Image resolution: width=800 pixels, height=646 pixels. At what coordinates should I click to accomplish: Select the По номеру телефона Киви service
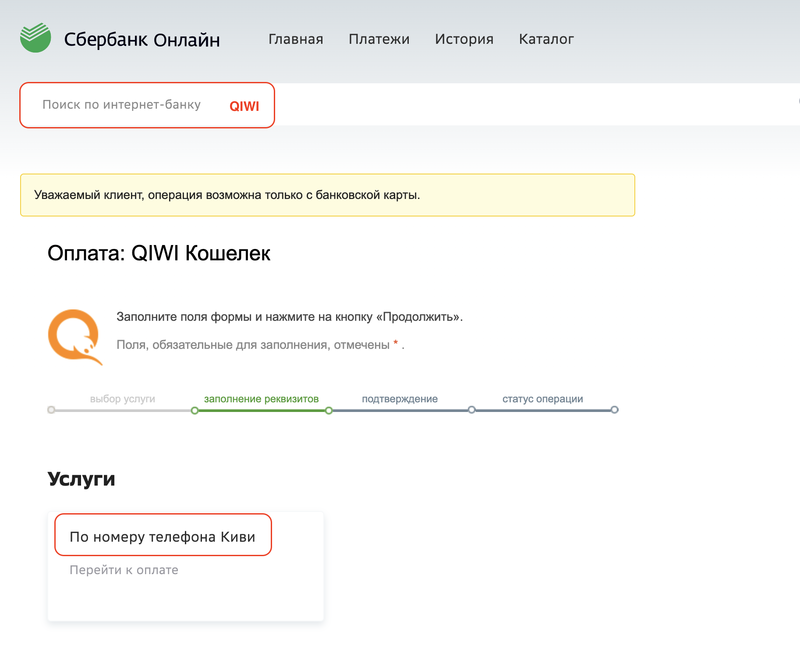[163, 535]
